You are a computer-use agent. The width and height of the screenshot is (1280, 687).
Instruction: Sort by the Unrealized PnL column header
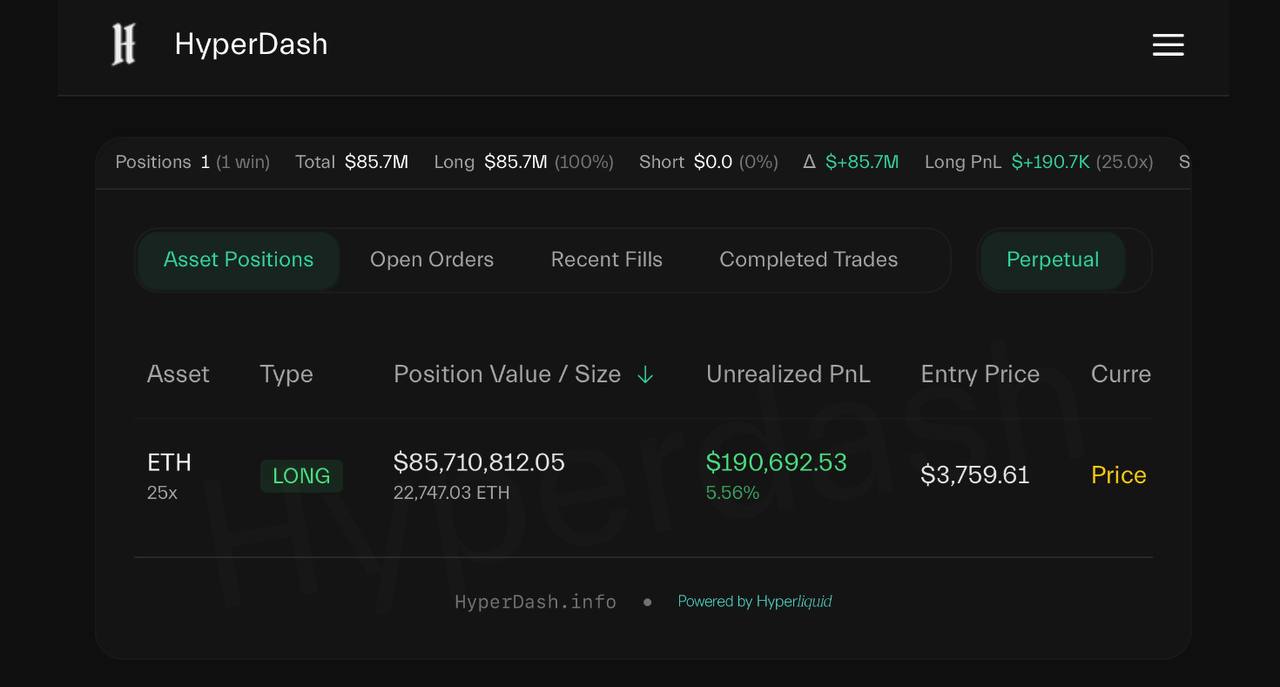(788, 374)
